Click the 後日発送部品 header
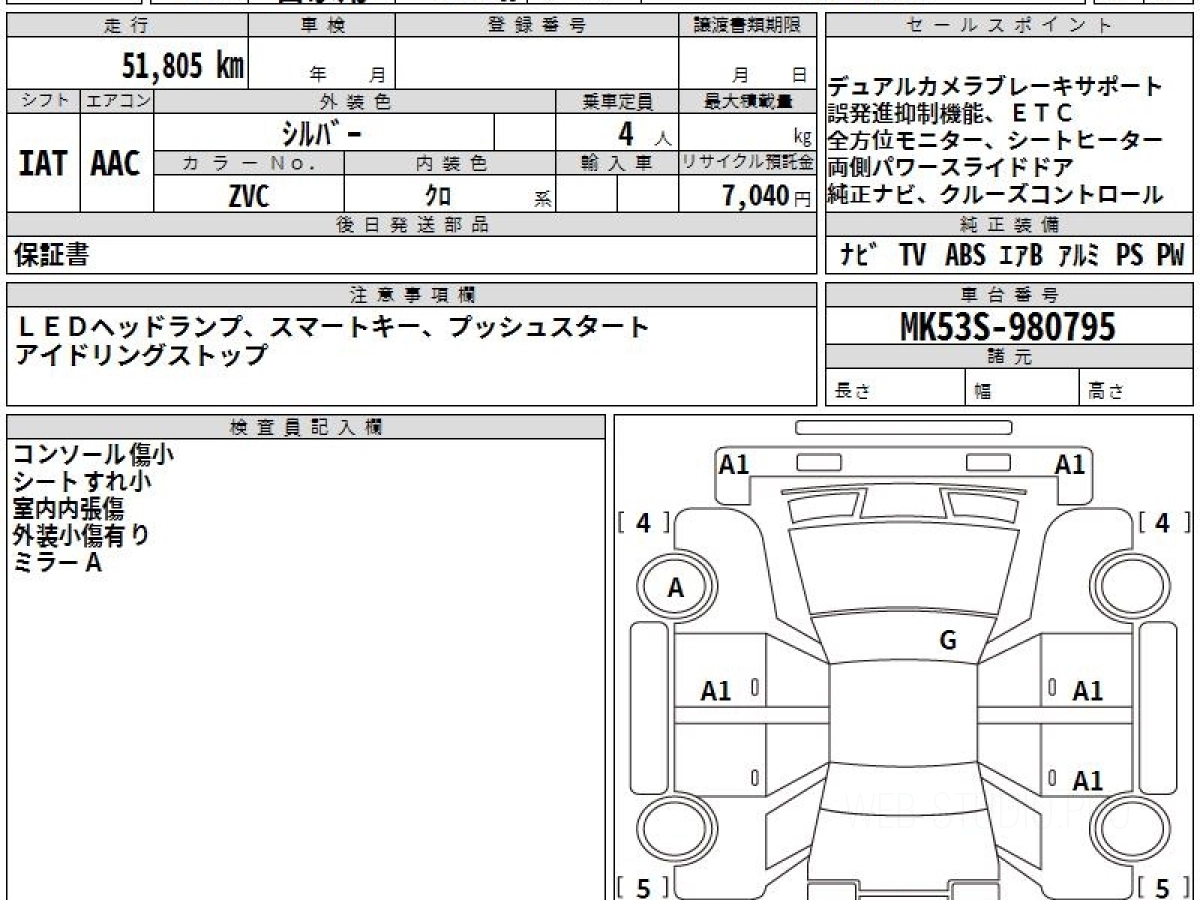This screenshot has height=900, width=1200. point(412,225)
